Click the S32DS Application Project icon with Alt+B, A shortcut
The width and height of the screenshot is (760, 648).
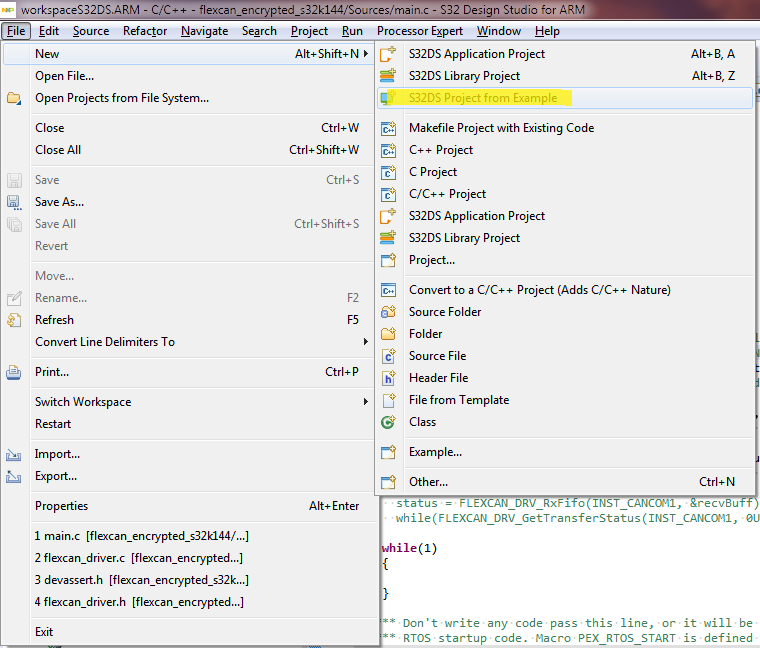(388, 54)
